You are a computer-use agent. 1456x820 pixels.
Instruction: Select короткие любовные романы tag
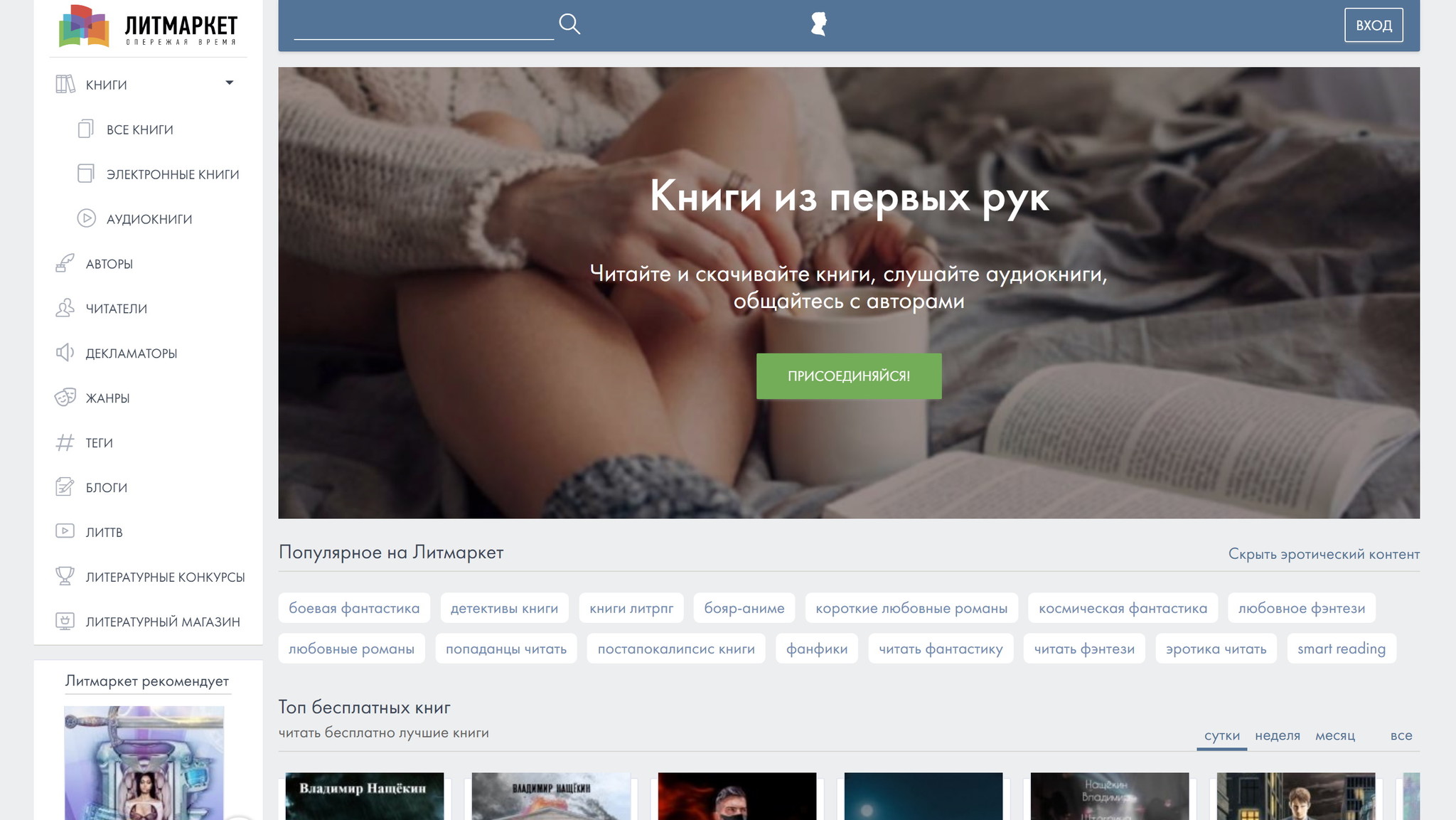click(x=911, y=608)
